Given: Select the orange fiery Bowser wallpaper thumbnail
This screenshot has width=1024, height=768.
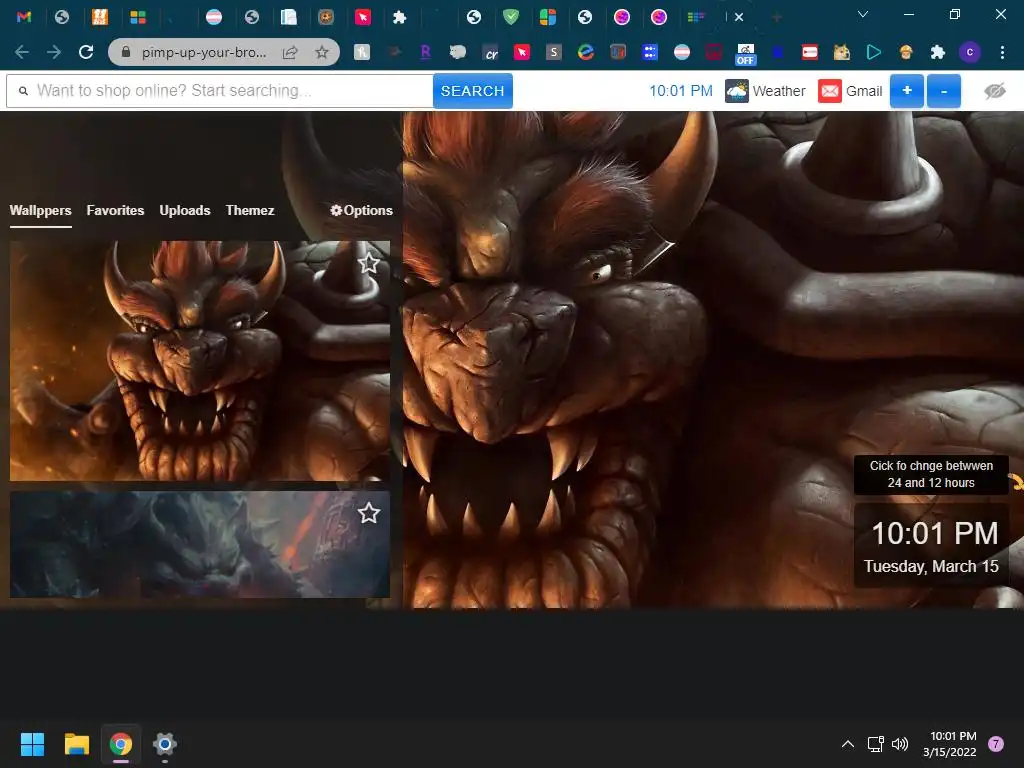Looking at the screenshot, I should click(x=200, y=361).
